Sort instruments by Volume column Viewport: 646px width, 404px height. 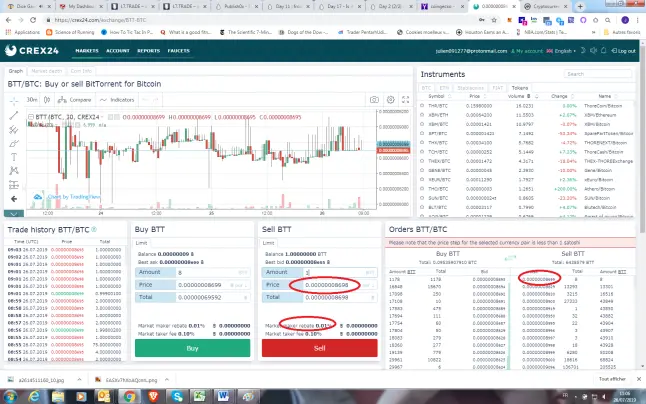pyautogui.click(x=522, y=96)
